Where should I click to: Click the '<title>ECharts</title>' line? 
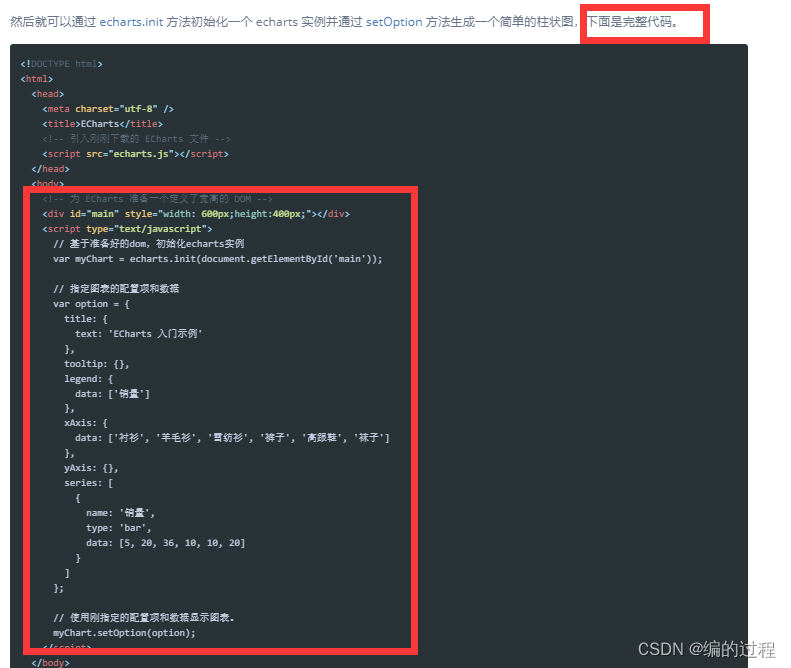(102, 124)
